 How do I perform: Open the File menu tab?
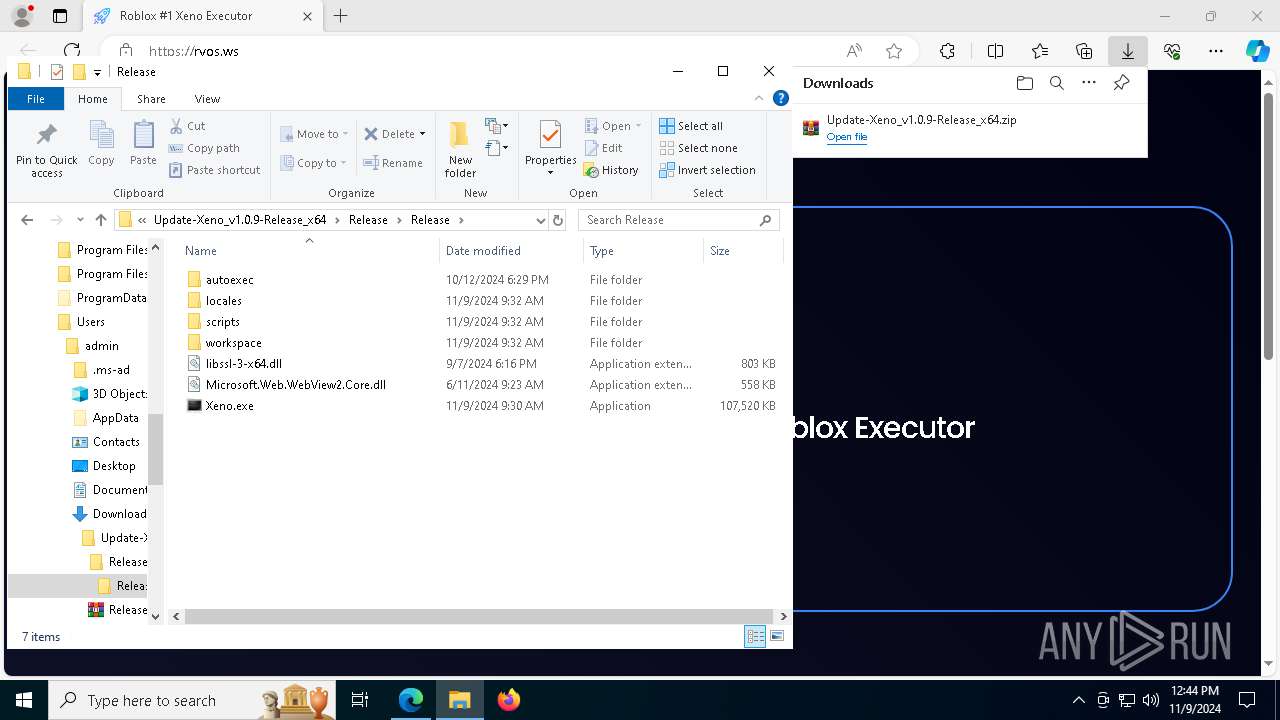[x=36, y=99]
